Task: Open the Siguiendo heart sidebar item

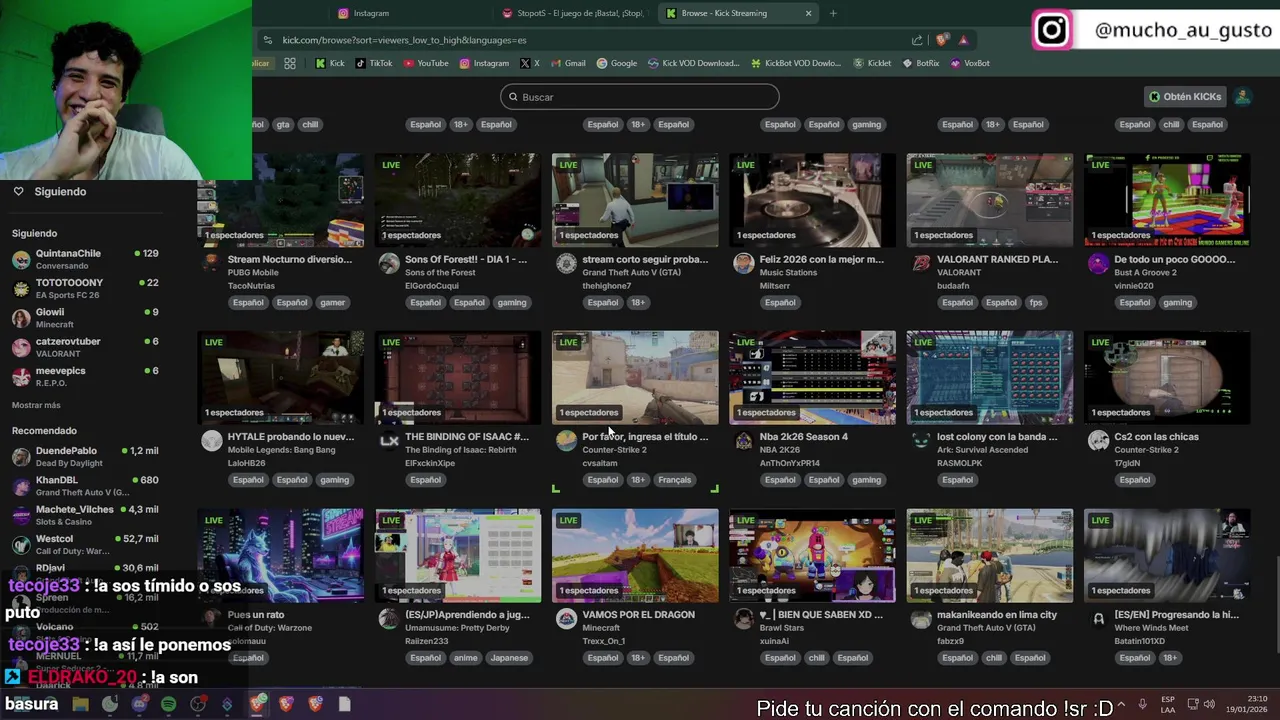Action: 50,191
